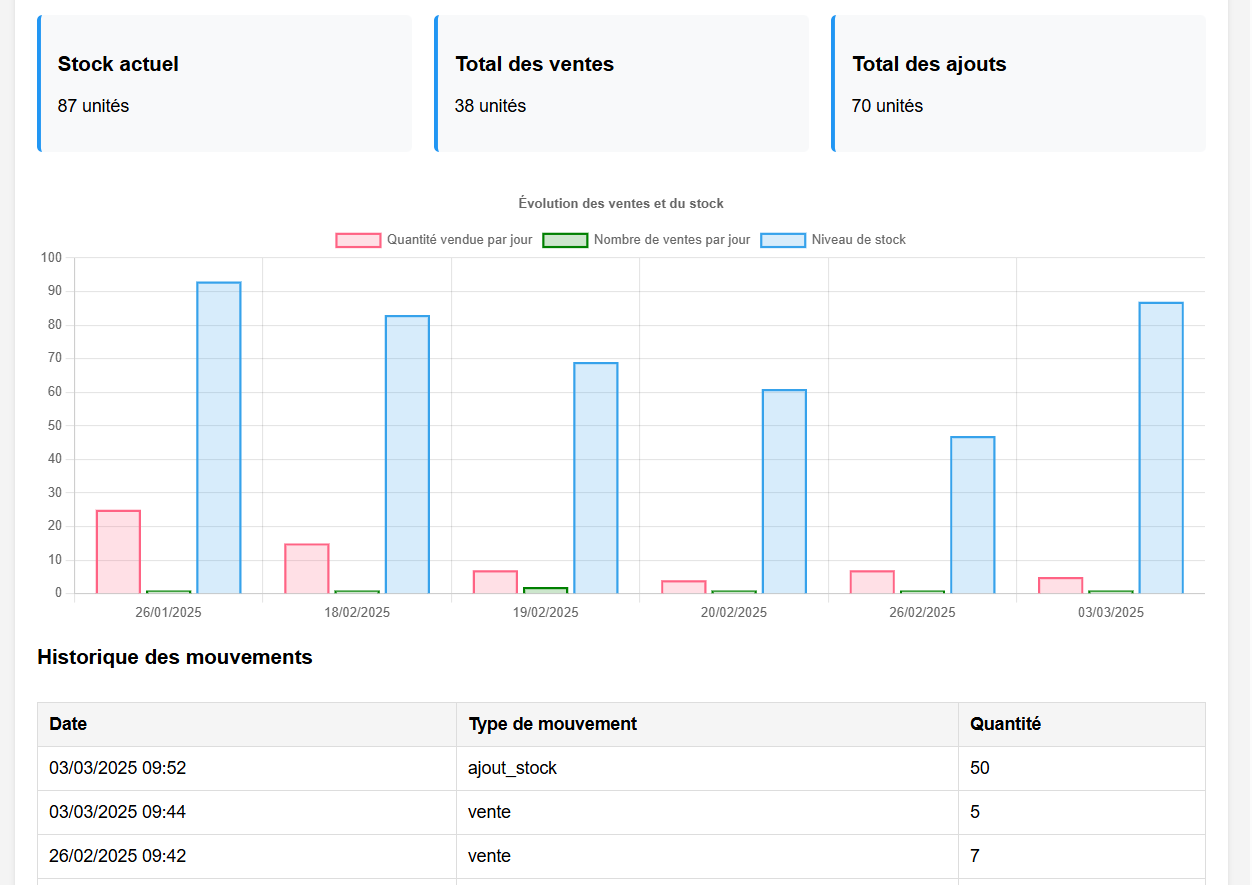
Task: Select the blue stock bar for 03/03/2025
Action: (x=1161, y=448)
